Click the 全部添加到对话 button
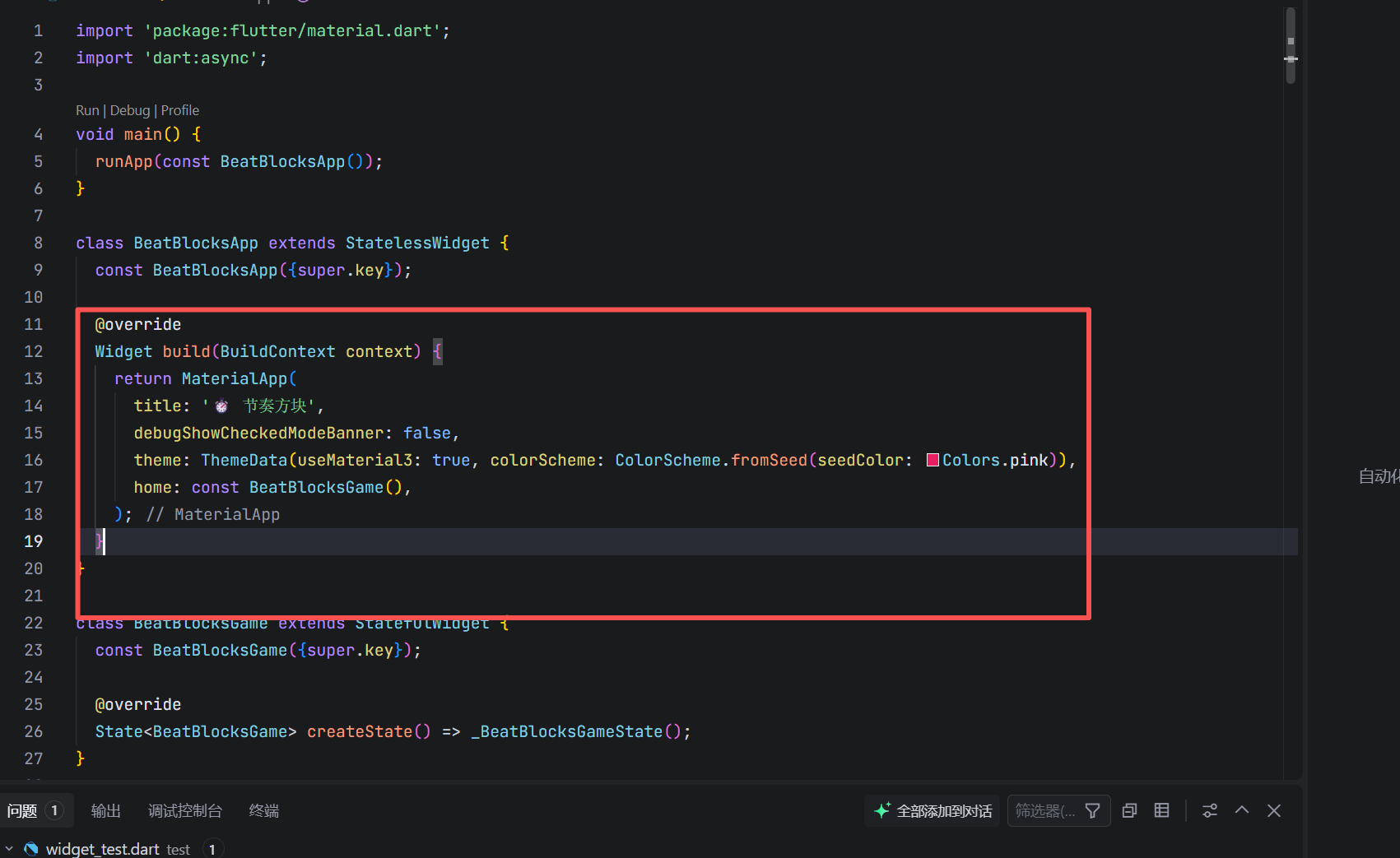Image resolution: width=1400 pixels, height=858 pixels. (x=933, y=811)
